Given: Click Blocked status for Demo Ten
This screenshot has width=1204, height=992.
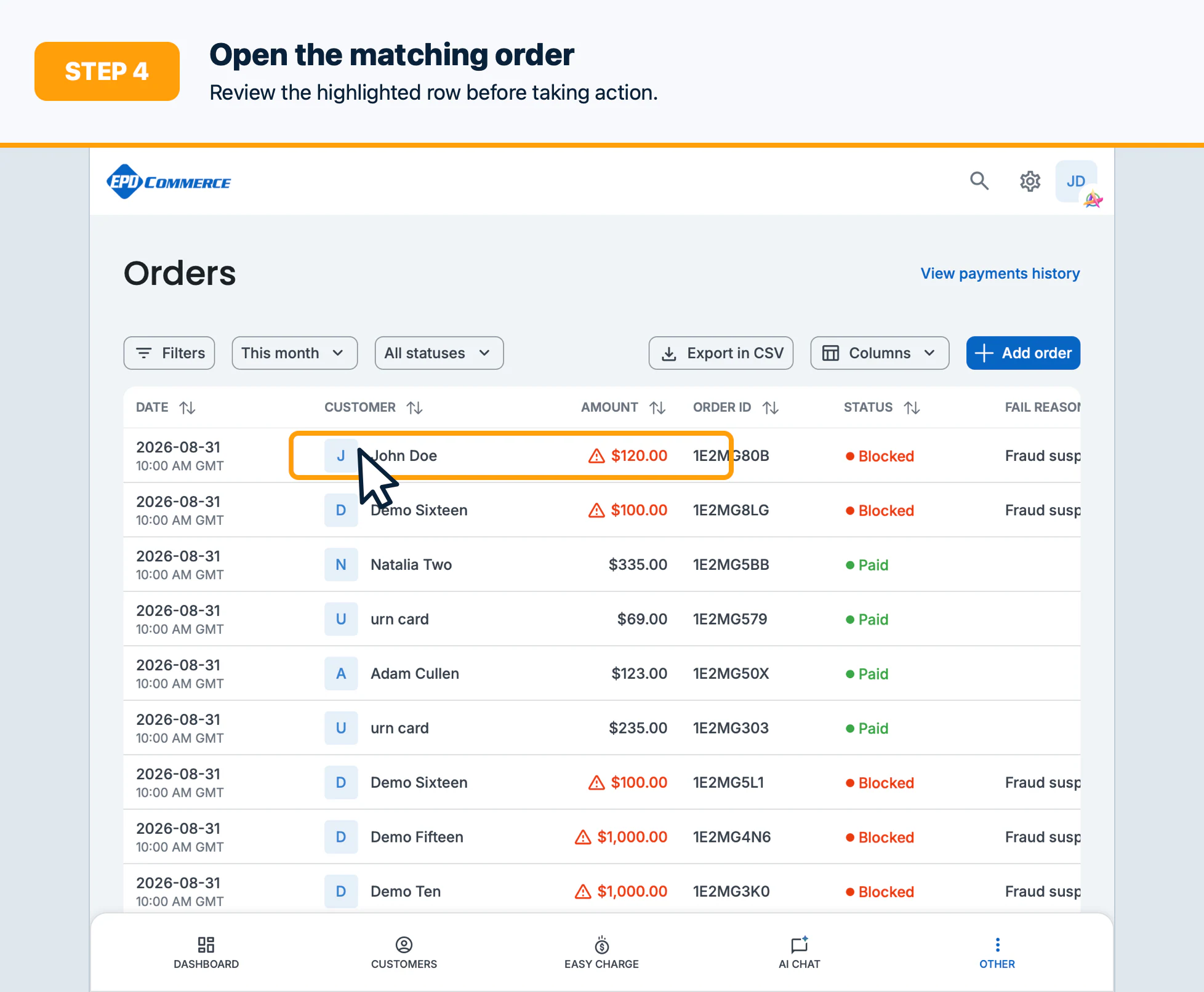Looking at the screenshot, I should pos(880,892).
